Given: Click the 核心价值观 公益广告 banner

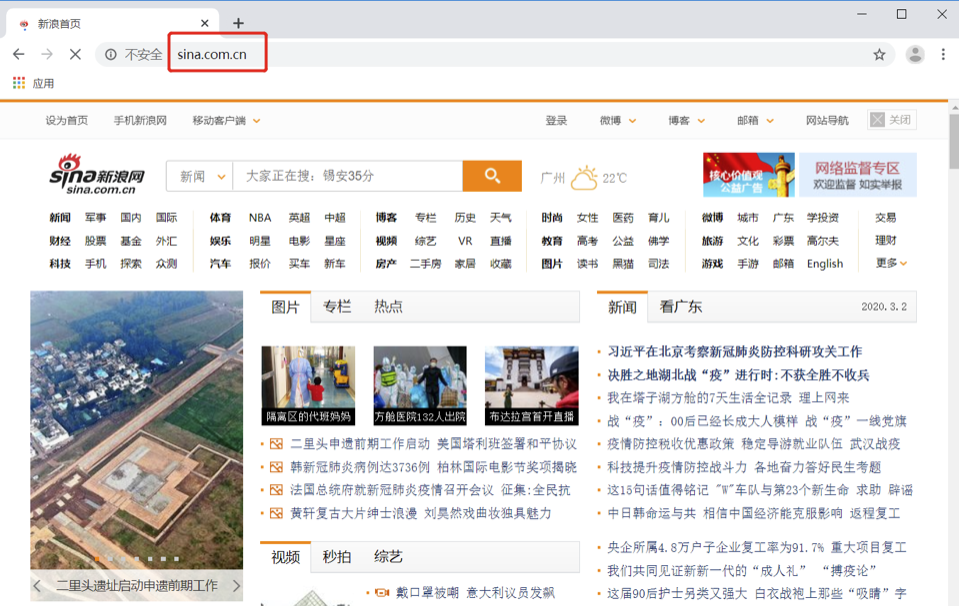Looking at the screenshot, I should click(749, 175).
